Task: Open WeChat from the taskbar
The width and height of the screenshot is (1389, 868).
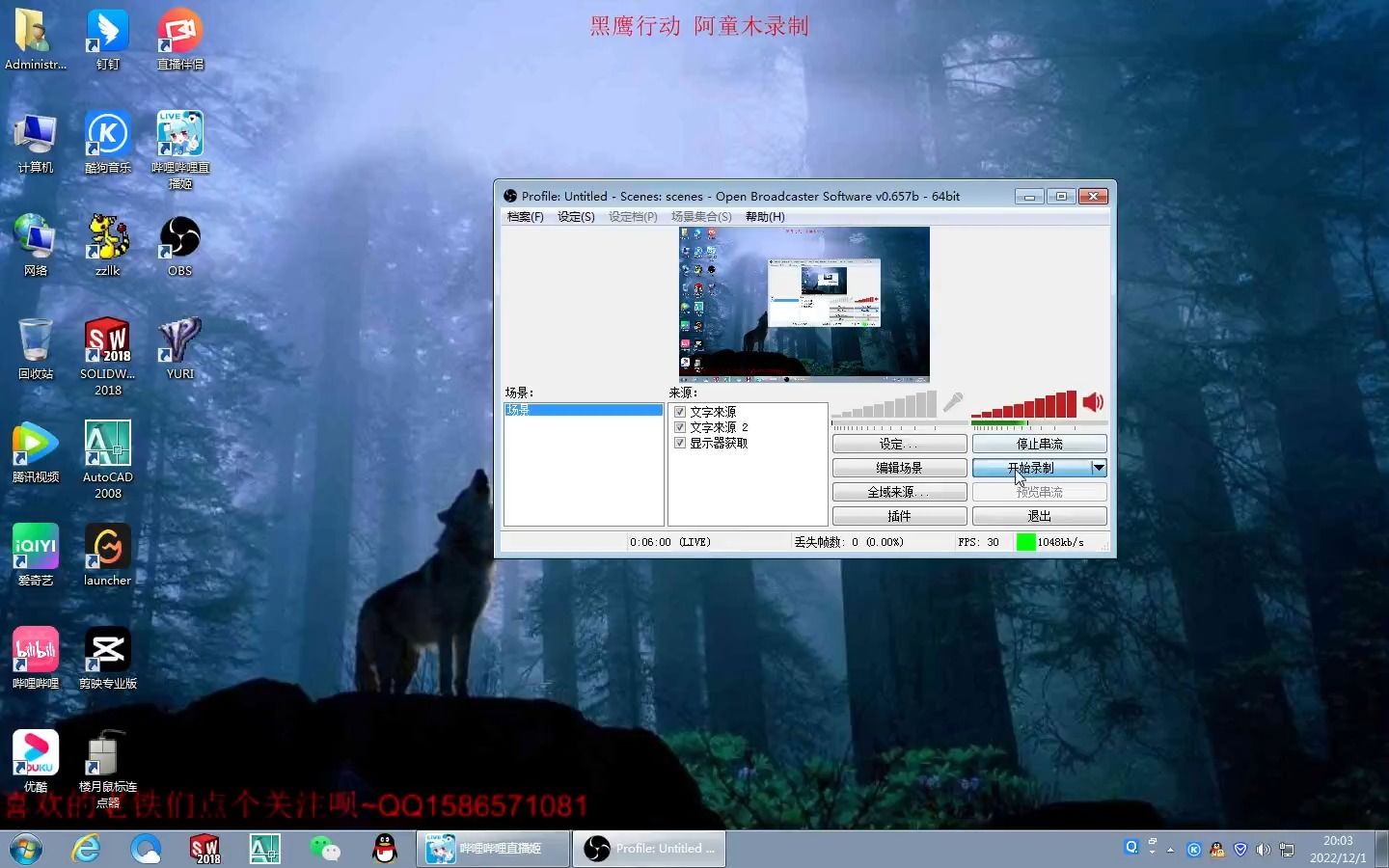Action: coord(325,848)
